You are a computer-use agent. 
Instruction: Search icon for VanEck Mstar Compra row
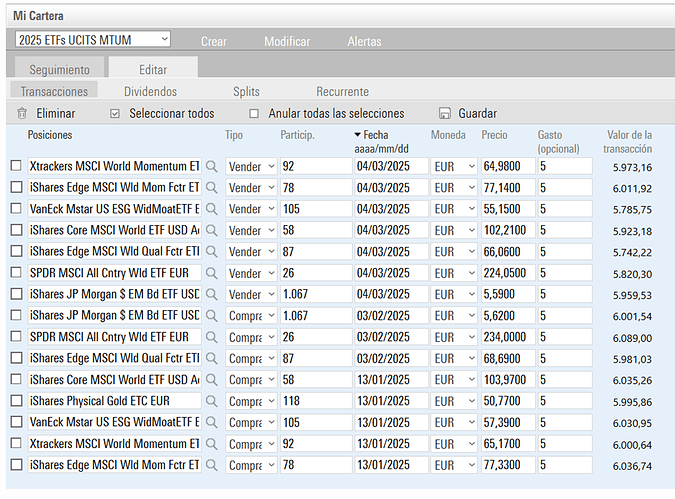211,422
